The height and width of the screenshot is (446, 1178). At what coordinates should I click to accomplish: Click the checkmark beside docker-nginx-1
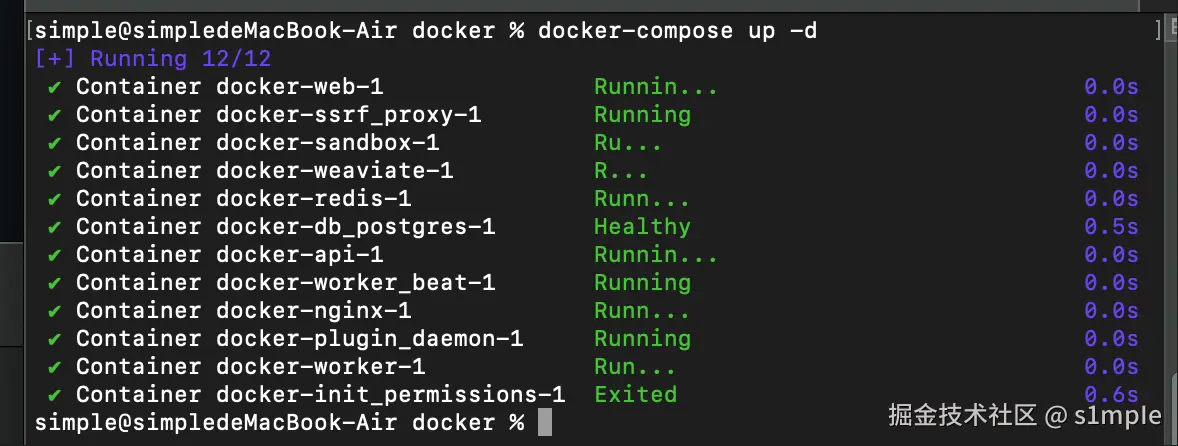55,311
